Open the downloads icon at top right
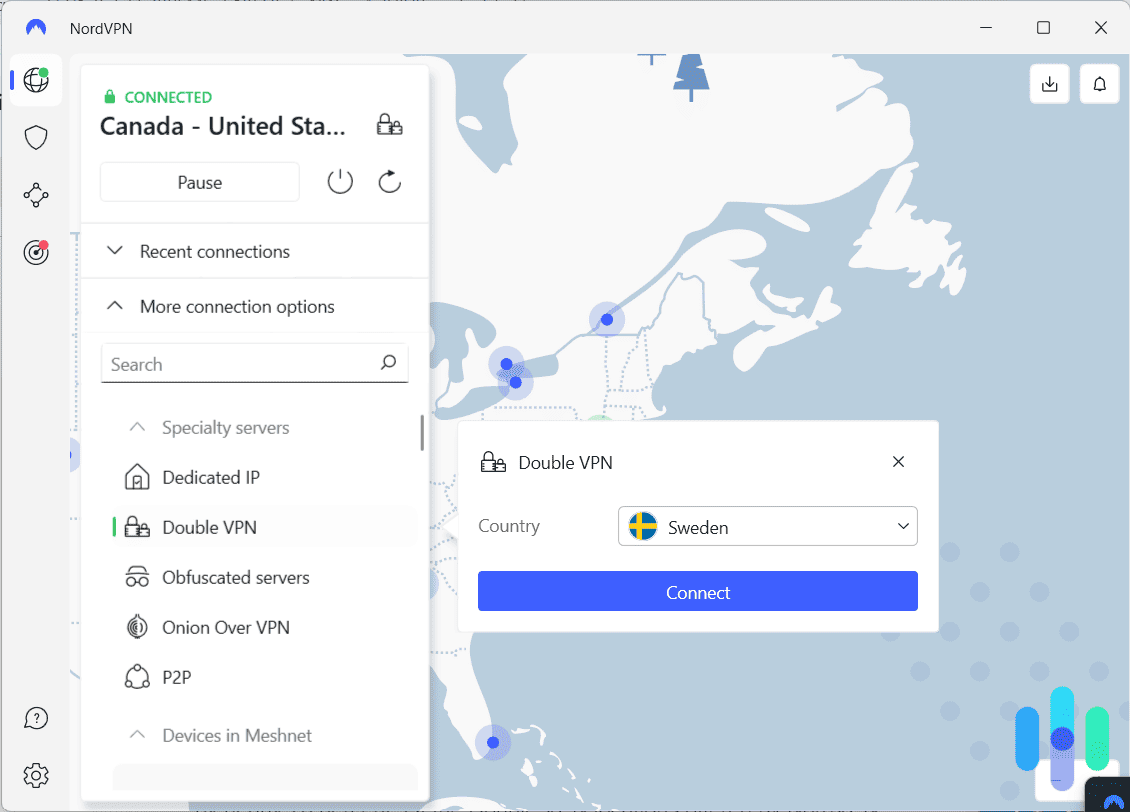Screen dimensions: 1130x812 click(1049, 84)
